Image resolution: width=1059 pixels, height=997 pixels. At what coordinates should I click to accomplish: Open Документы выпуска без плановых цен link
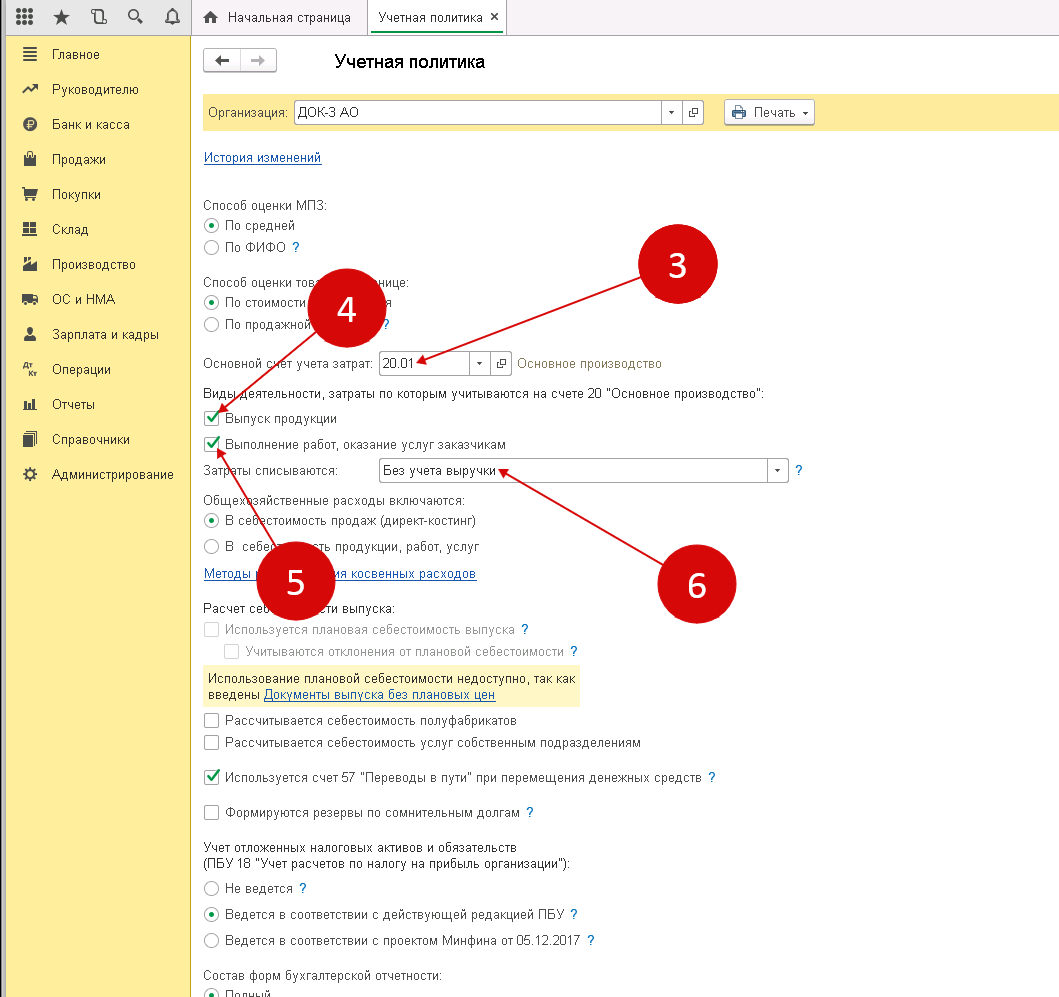379,695
